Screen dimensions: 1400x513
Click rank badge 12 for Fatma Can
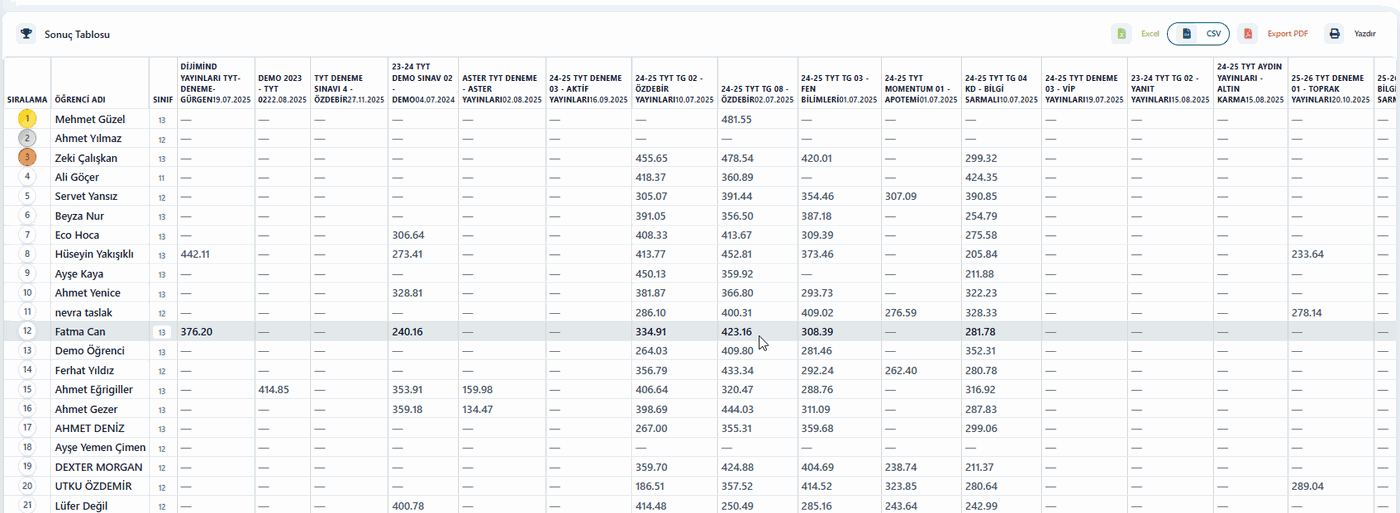[x=28, y=331]
